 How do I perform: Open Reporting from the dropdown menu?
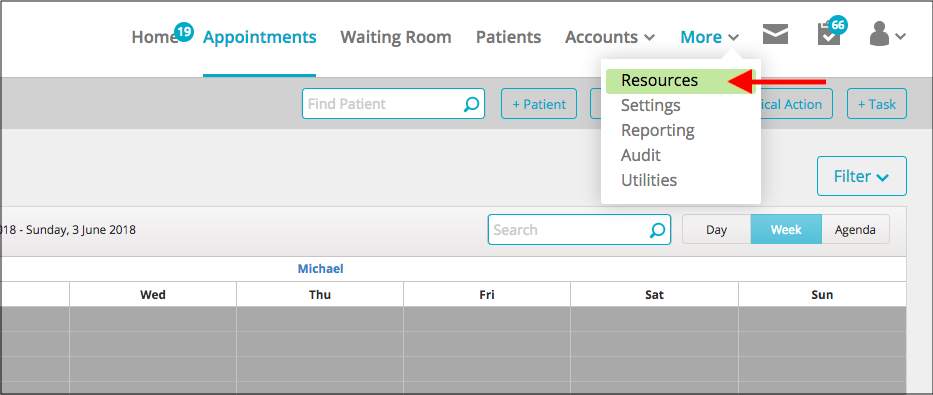[658, 130]
